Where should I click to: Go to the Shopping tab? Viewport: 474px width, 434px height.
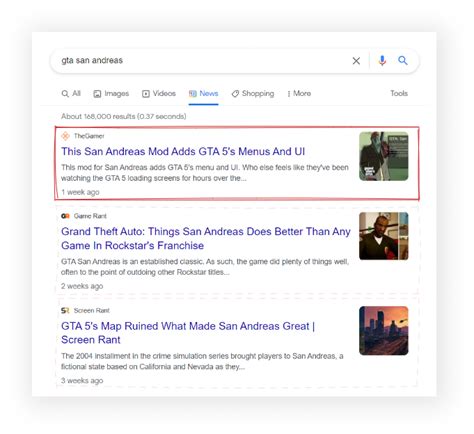[x=253, y=94]
